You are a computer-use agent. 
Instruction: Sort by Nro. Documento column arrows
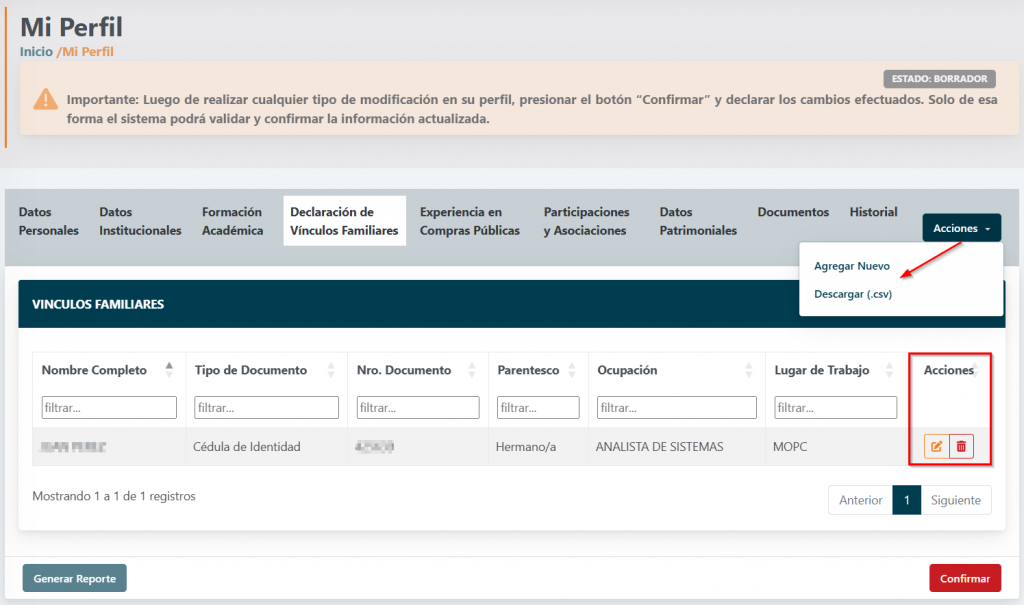click(472, 370)
